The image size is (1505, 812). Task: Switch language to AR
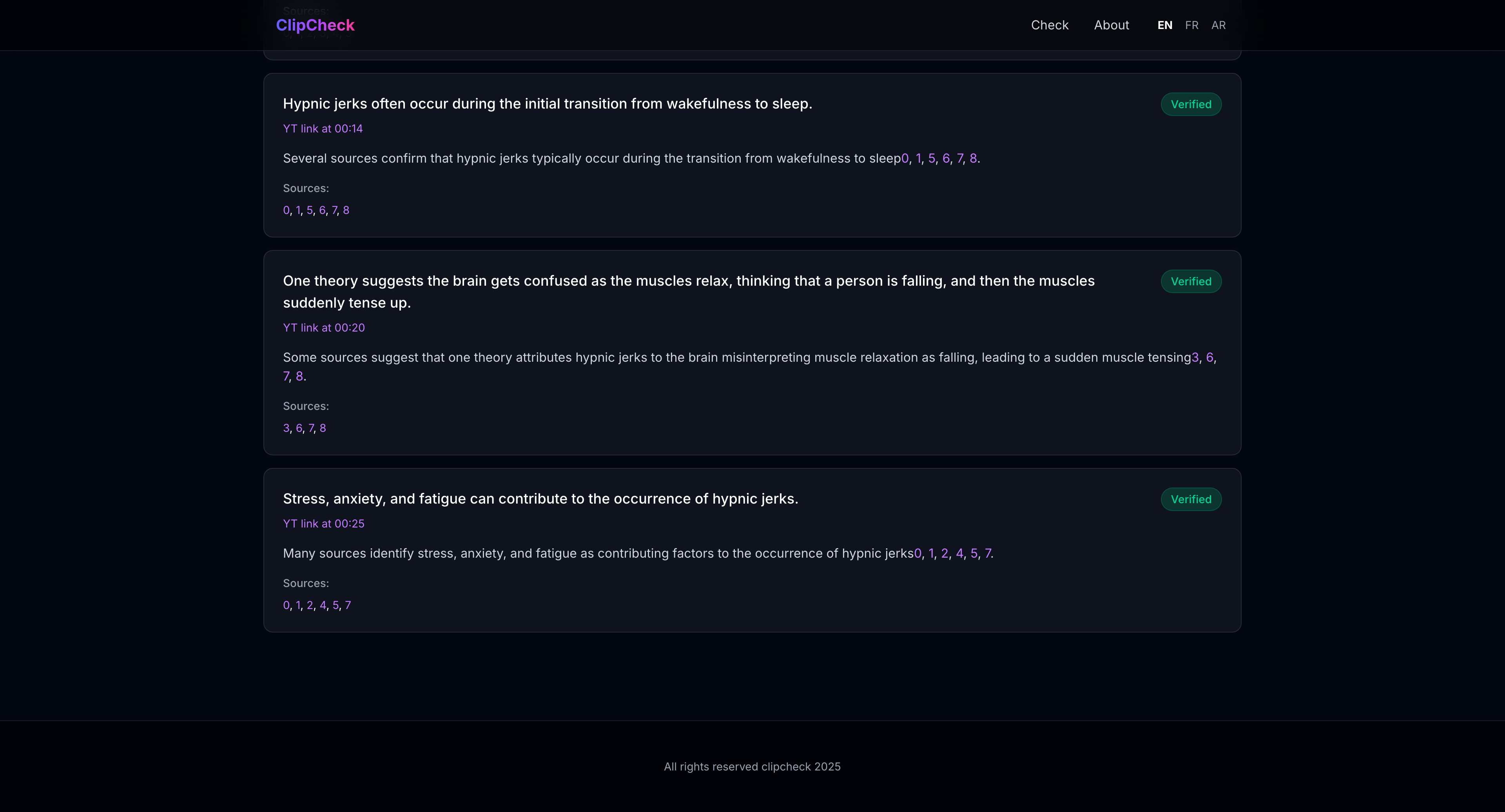click(1218, 25)
